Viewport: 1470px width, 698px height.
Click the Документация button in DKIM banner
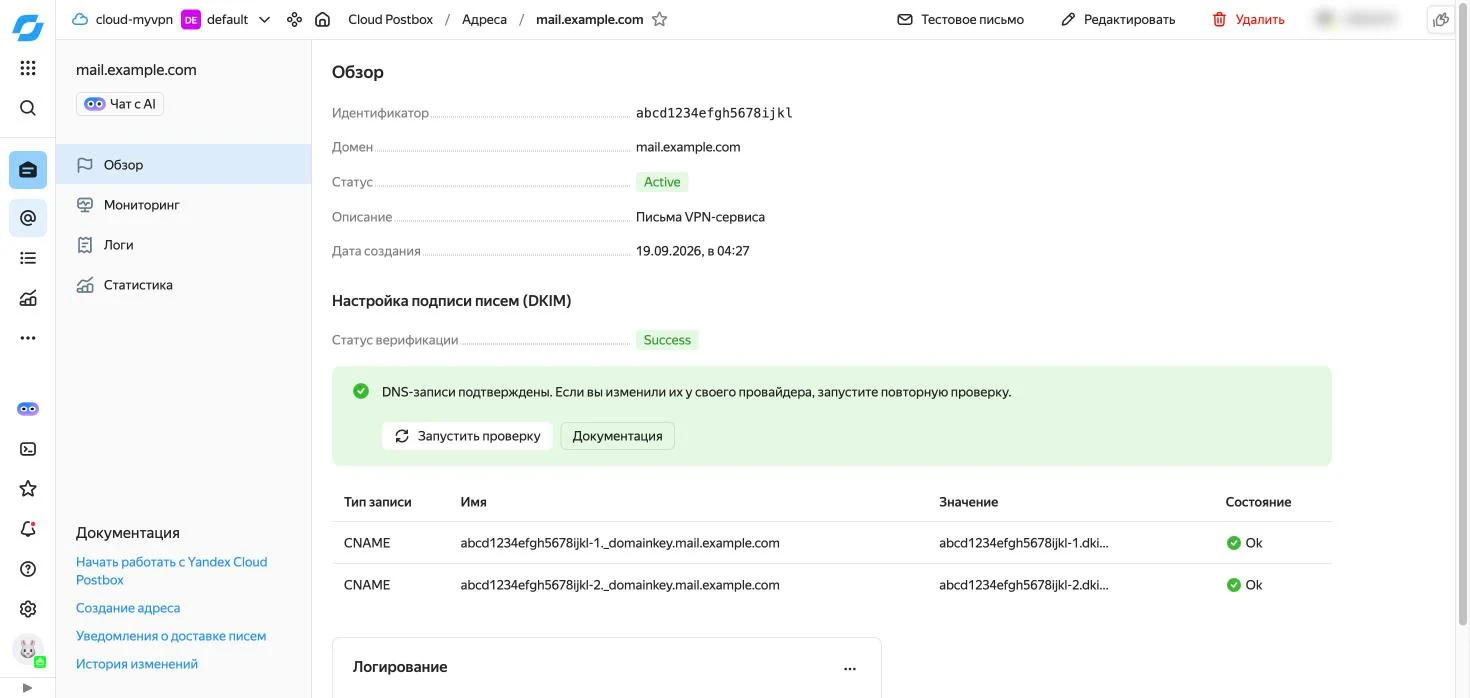(x=617, y=436)
